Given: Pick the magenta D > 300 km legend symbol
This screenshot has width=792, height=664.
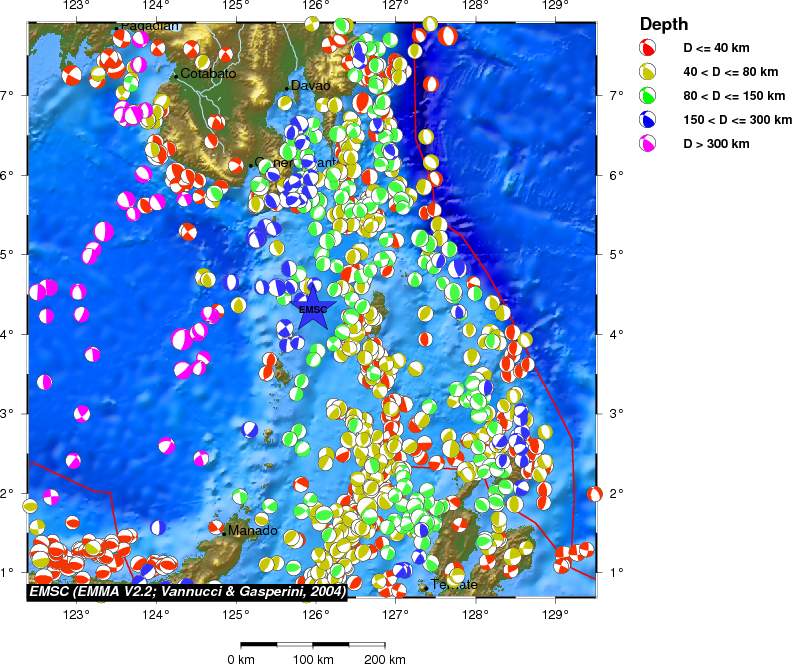Looking at the screenshot, I should 649,144.
